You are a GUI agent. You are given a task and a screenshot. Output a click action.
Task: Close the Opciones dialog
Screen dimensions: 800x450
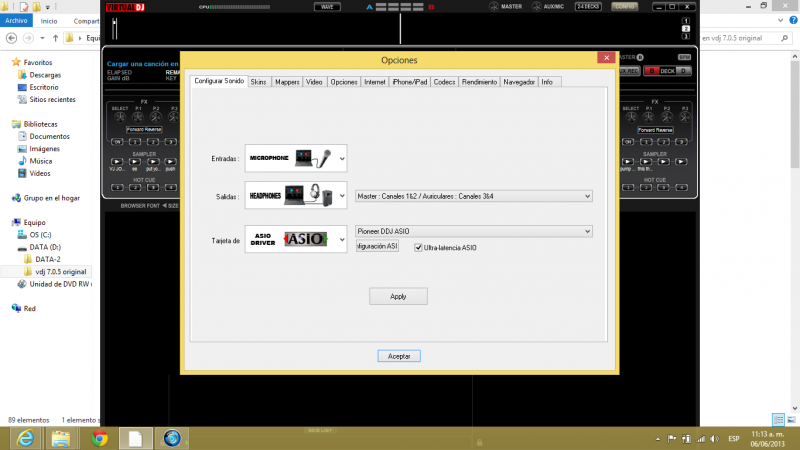click(606, 58)
